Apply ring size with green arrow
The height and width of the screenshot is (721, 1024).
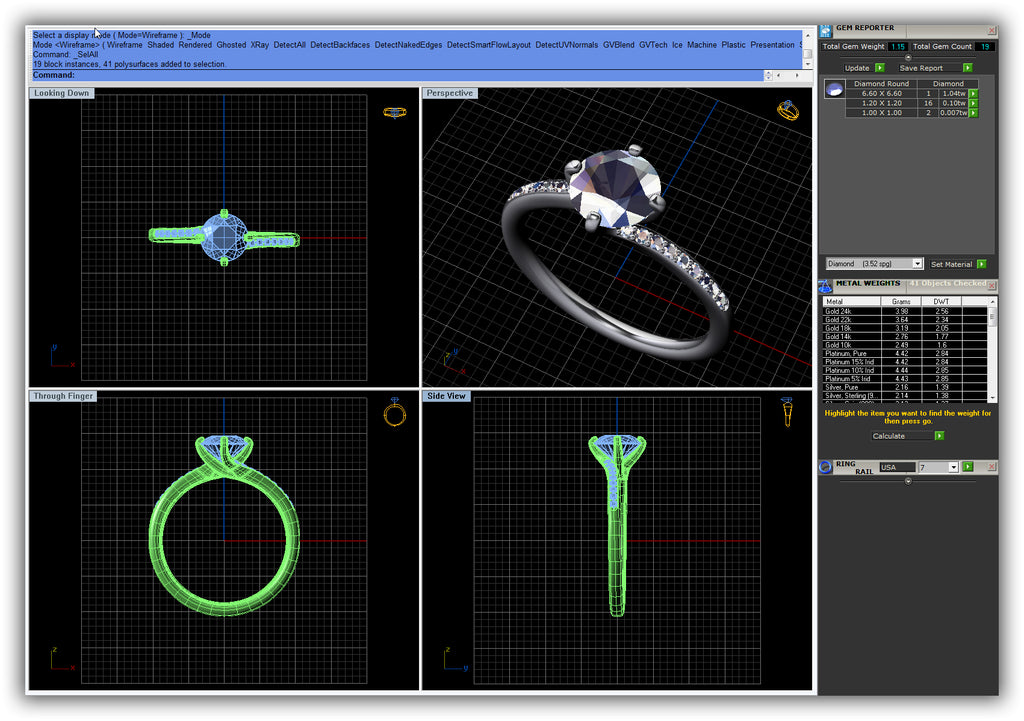tap(968, 467)
